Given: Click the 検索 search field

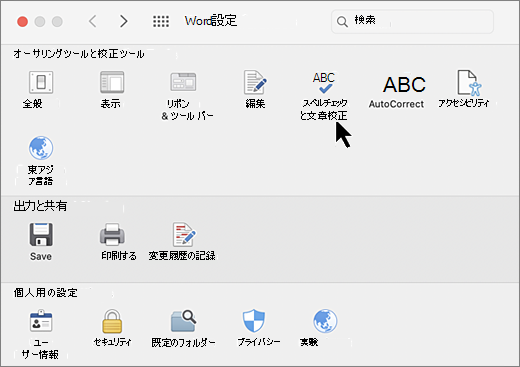Looking at the screenshot, I should pos(412,22).
